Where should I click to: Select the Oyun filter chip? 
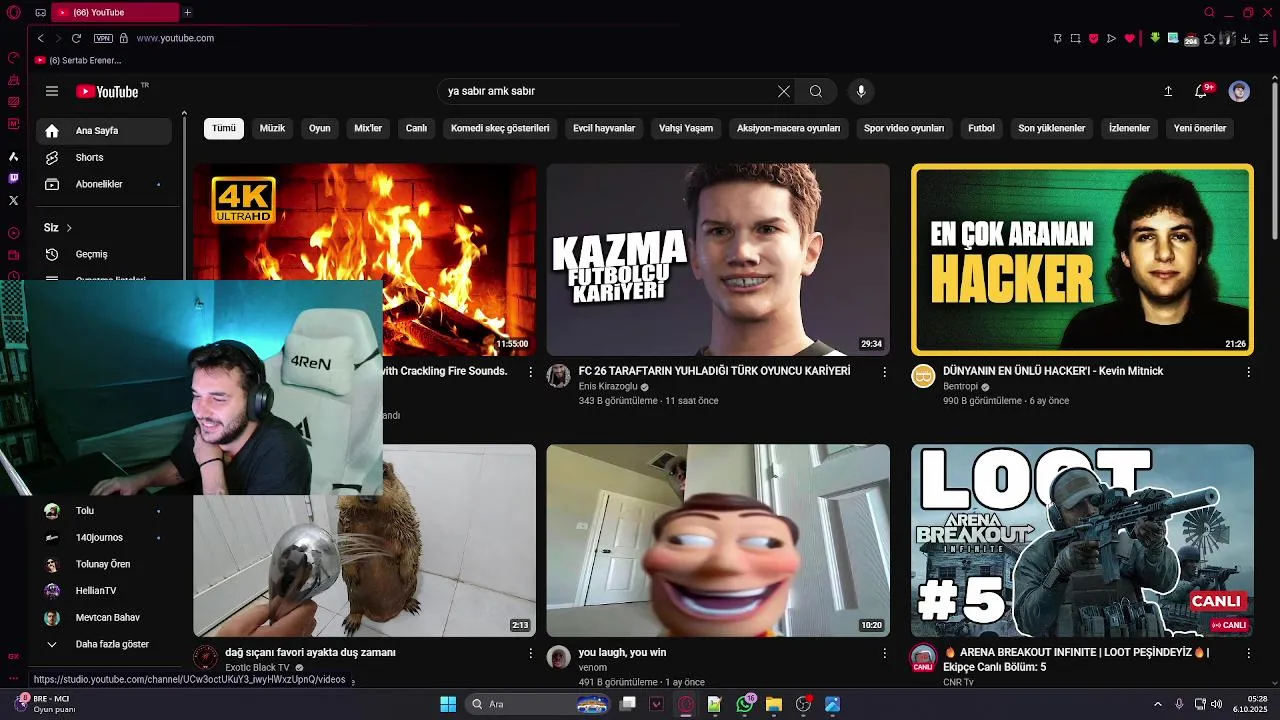click(320, 128)
